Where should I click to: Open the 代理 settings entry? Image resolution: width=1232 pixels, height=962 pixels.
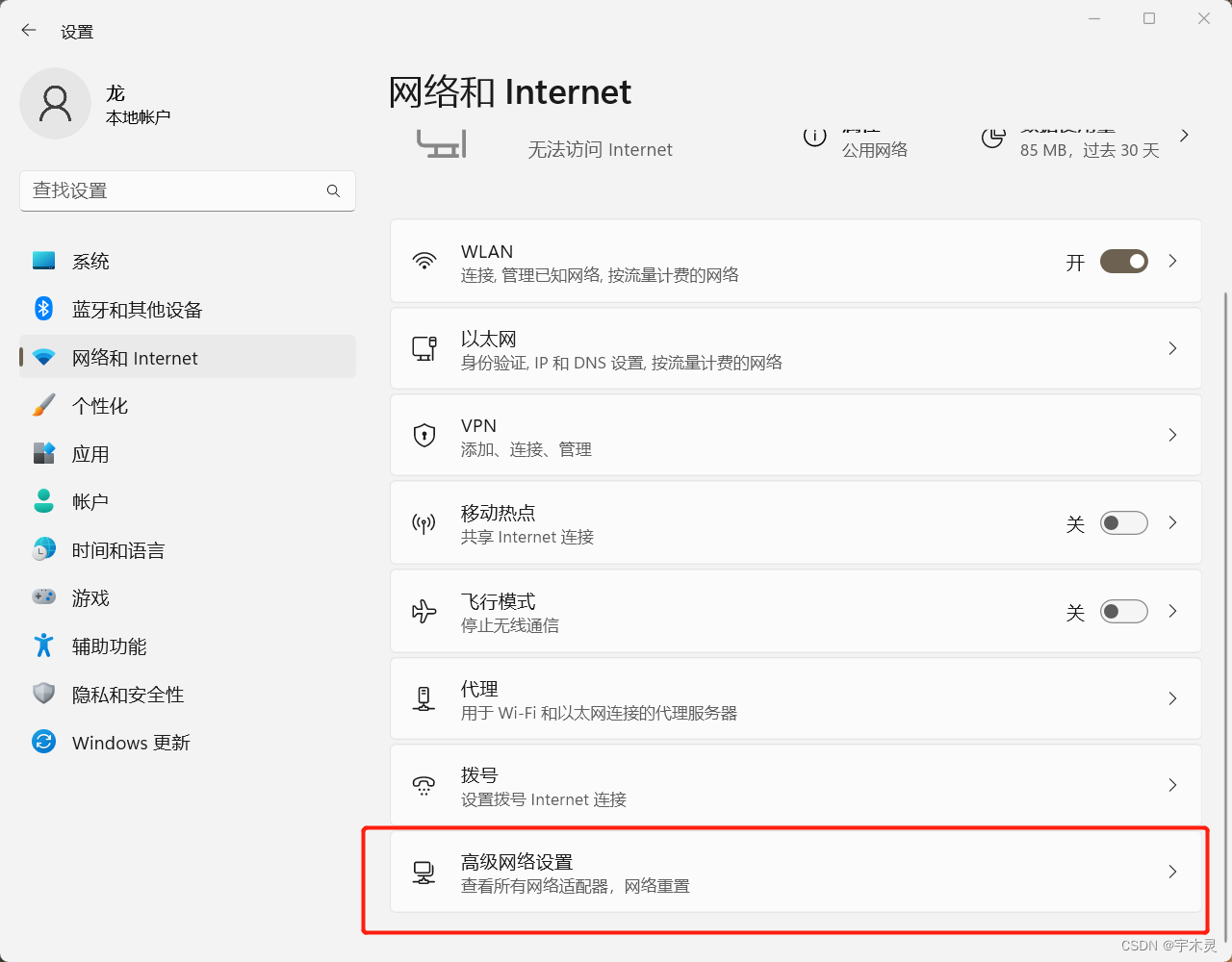point(796,699)
